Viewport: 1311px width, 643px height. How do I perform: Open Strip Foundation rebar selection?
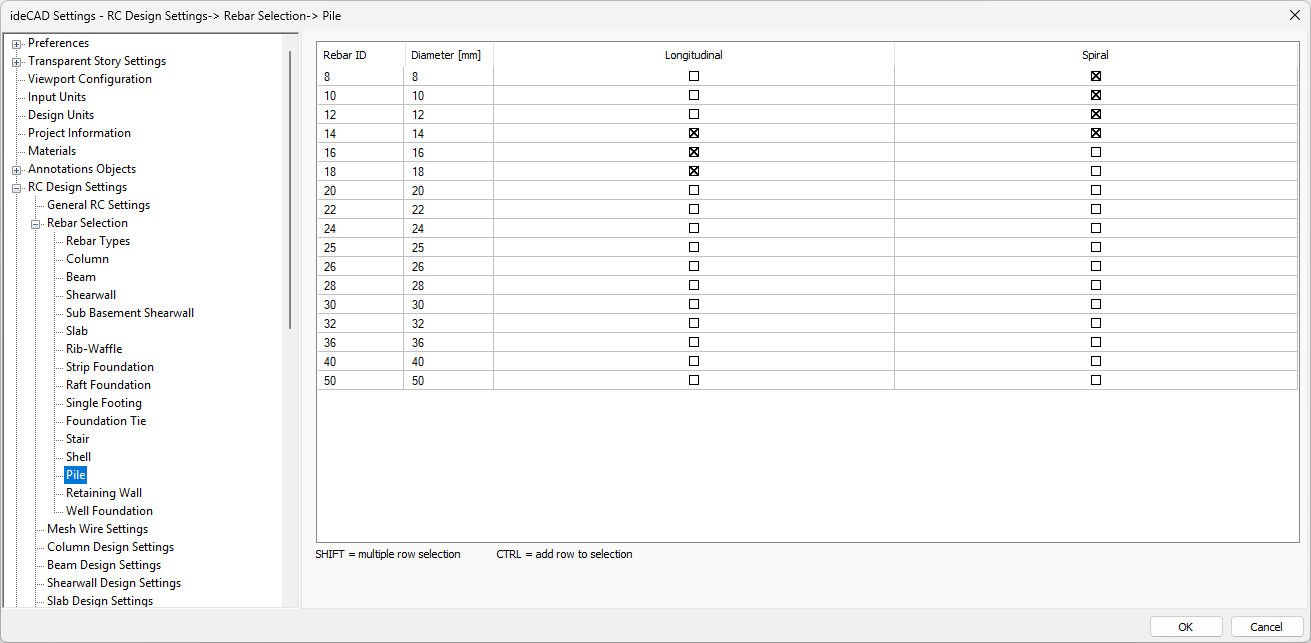pos(110,367)
